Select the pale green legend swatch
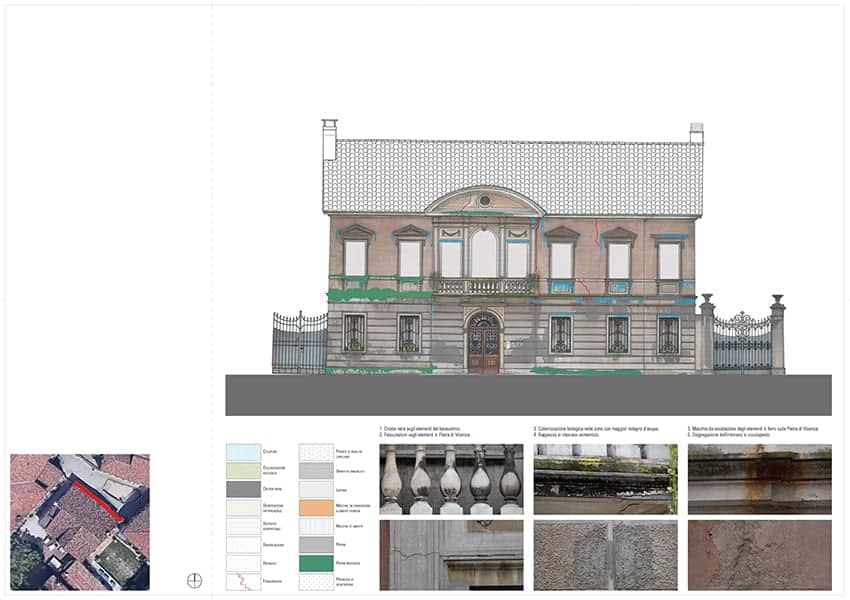 243,471
